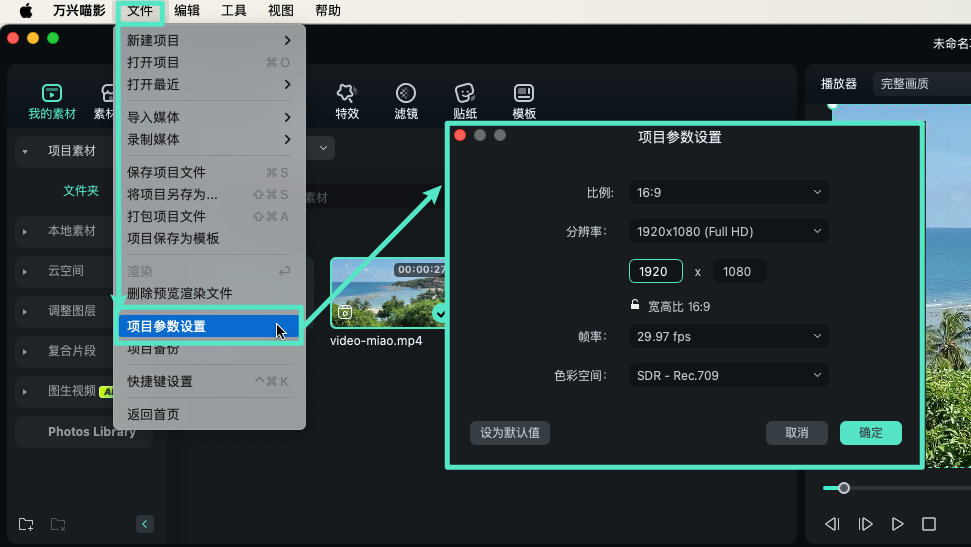This screenshot has width=971, height=547.
Task: Expand the 调整图层 section
Action: (x=25, y=312)
